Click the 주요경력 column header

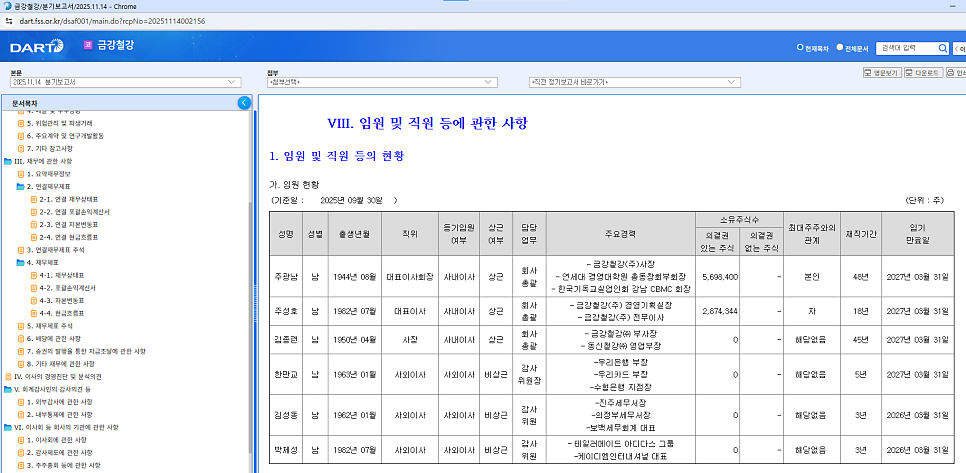[x=621, y=233]
